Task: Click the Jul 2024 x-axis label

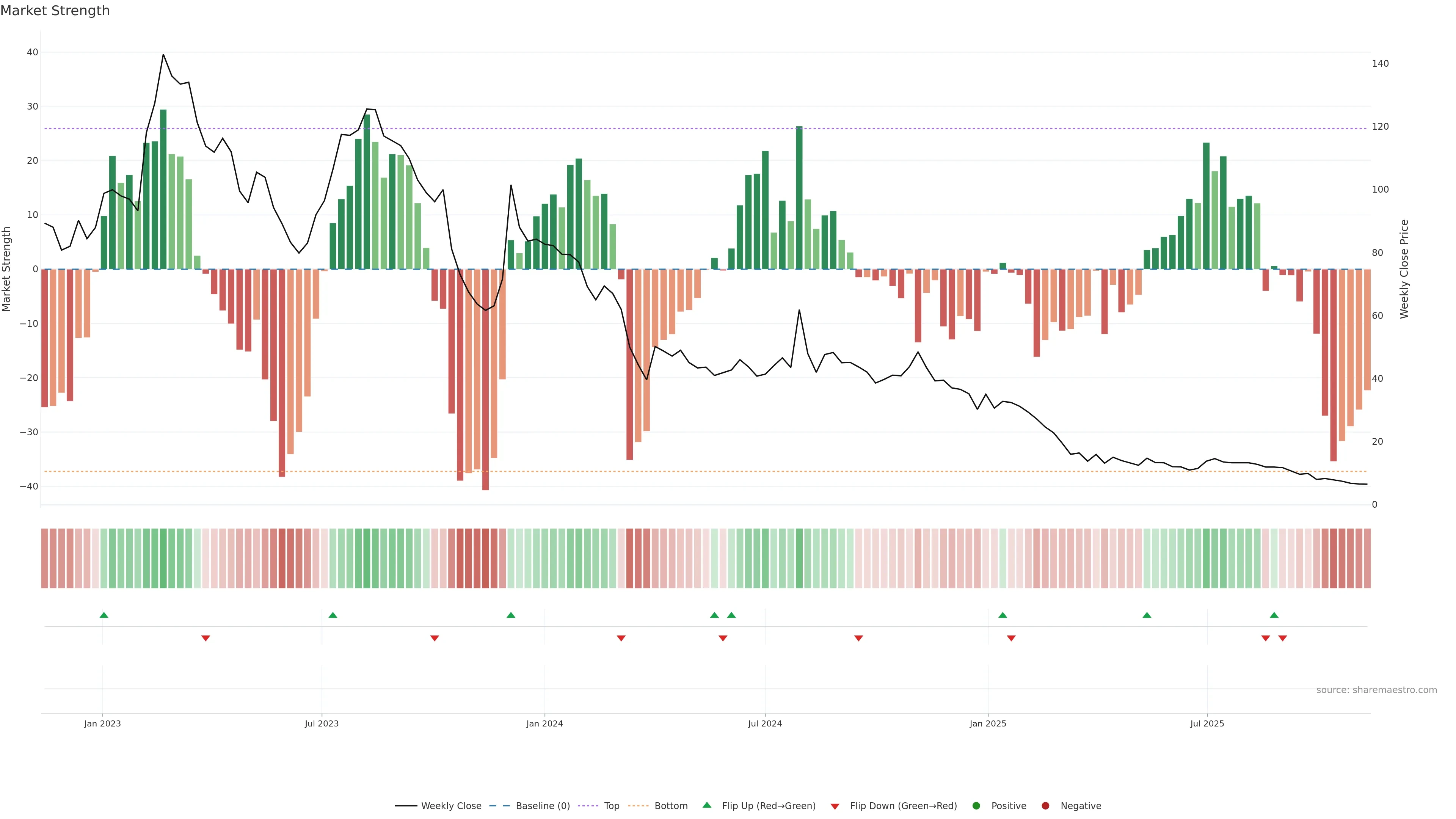Action: (x=765, y=724)
